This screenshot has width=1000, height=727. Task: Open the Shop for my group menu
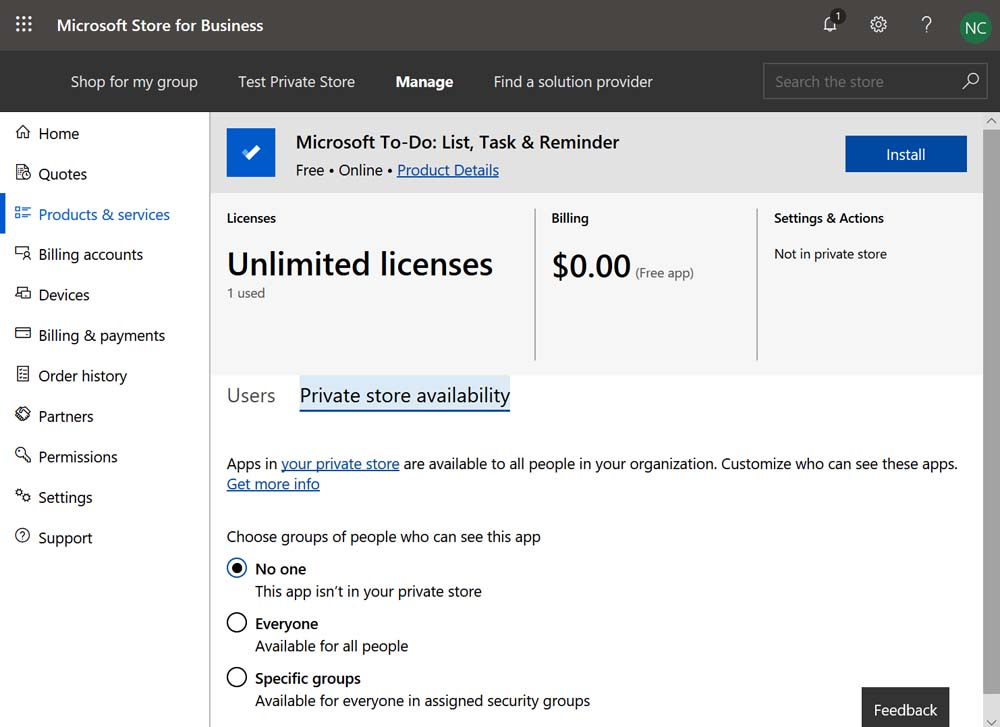pos(134,82)
